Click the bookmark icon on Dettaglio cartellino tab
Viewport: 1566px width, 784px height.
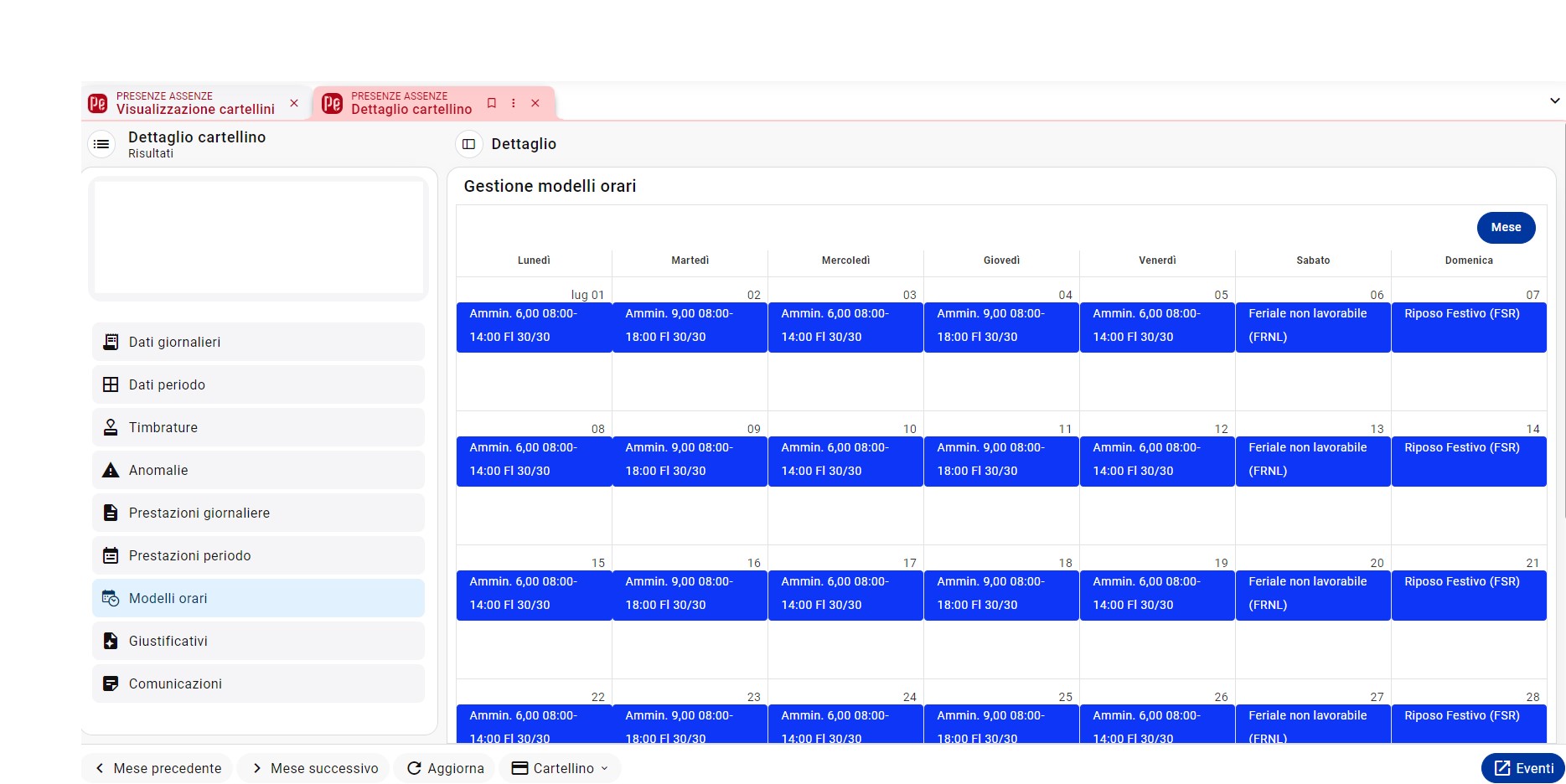(492, 103)
